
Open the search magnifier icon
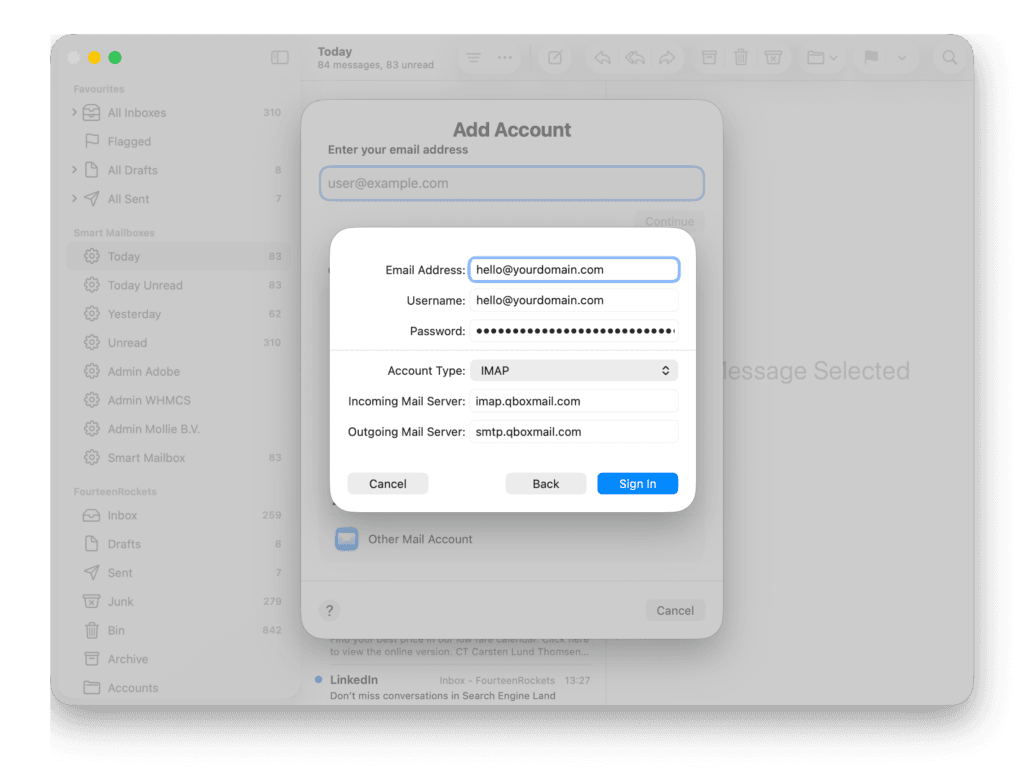click(x=950, y=57)
